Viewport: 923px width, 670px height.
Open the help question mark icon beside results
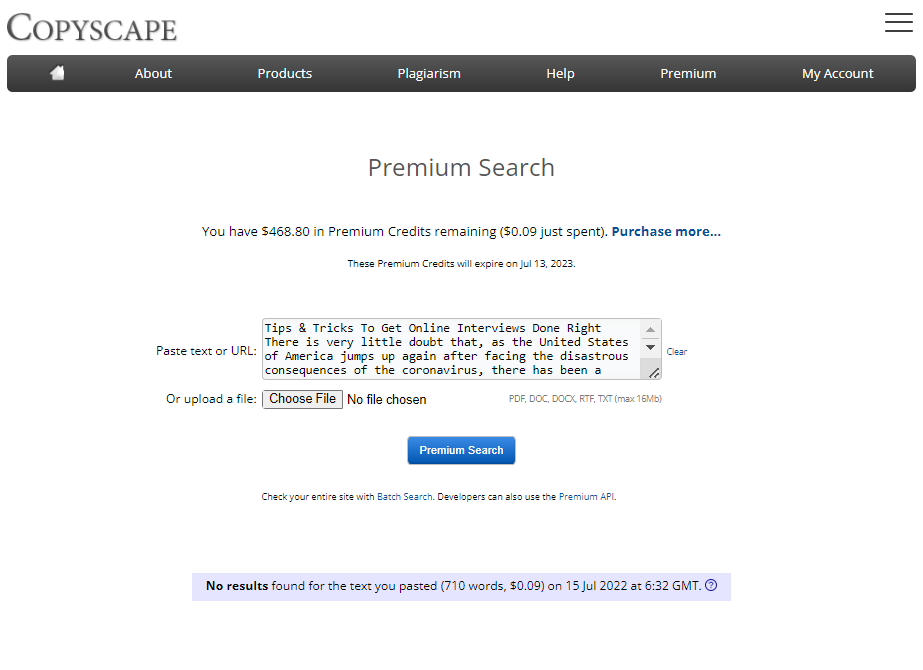[x=711, y=585]
